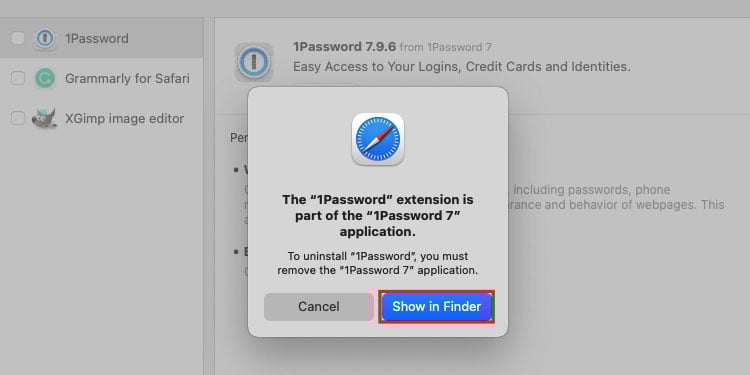Click the 1Password icon in the extensions sidebar
This screenshot has height=375, width=750.
pyautogui.click(x=45, y=38)
